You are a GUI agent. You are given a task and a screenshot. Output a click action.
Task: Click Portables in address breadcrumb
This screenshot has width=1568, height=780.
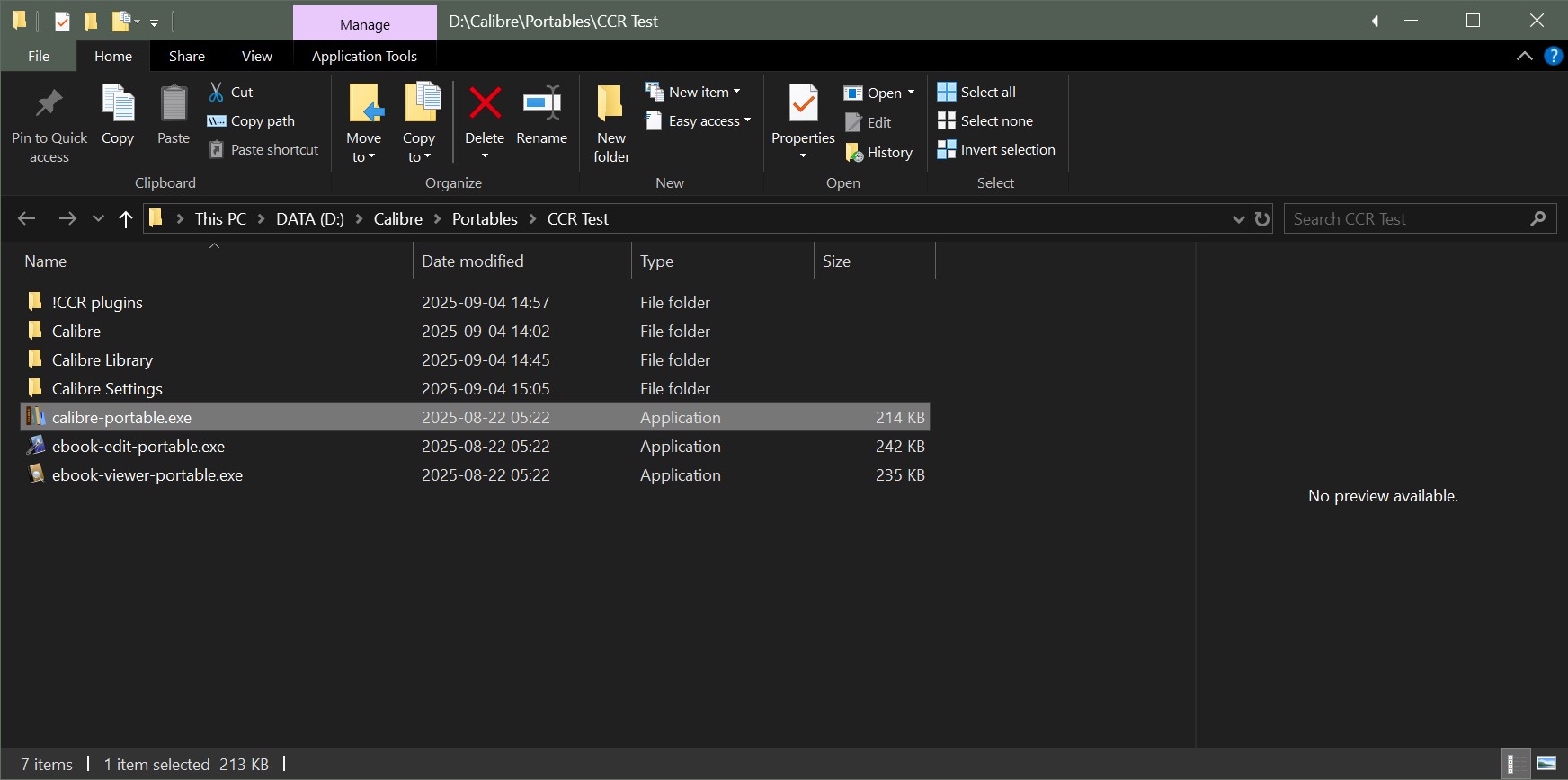click(485, 218)
